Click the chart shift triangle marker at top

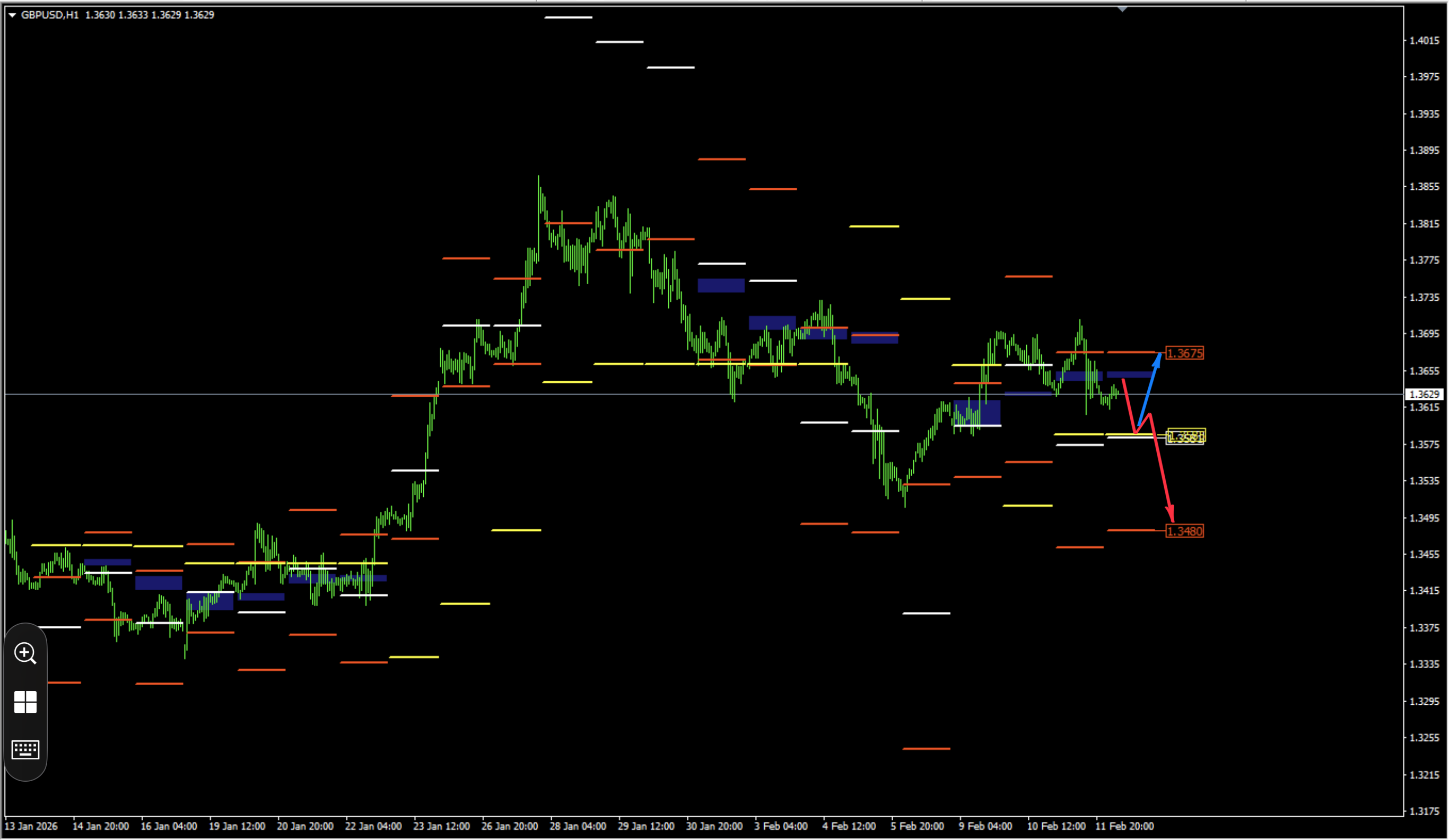1122,9
